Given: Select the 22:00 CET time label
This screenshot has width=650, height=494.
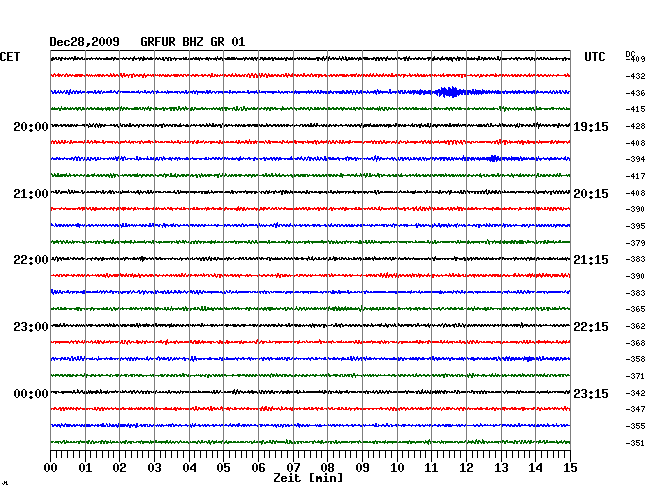Looking at the screenshot, I should (x=31, y=260).
